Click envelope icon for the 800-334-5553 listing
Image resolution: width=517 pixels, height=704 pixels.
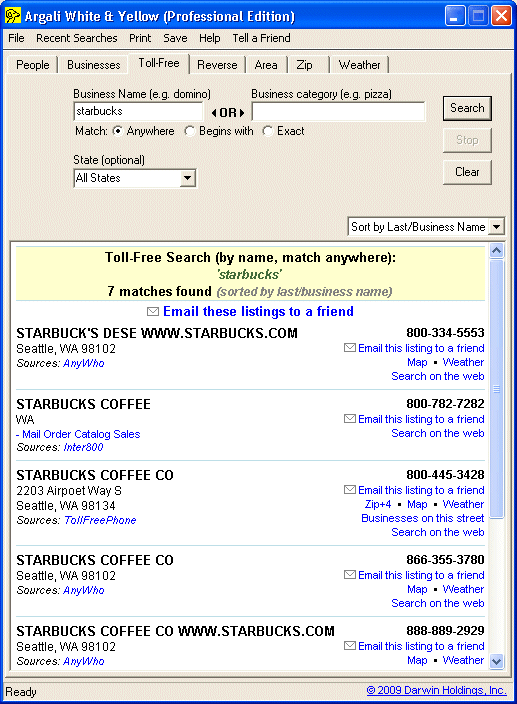[350, 348]
